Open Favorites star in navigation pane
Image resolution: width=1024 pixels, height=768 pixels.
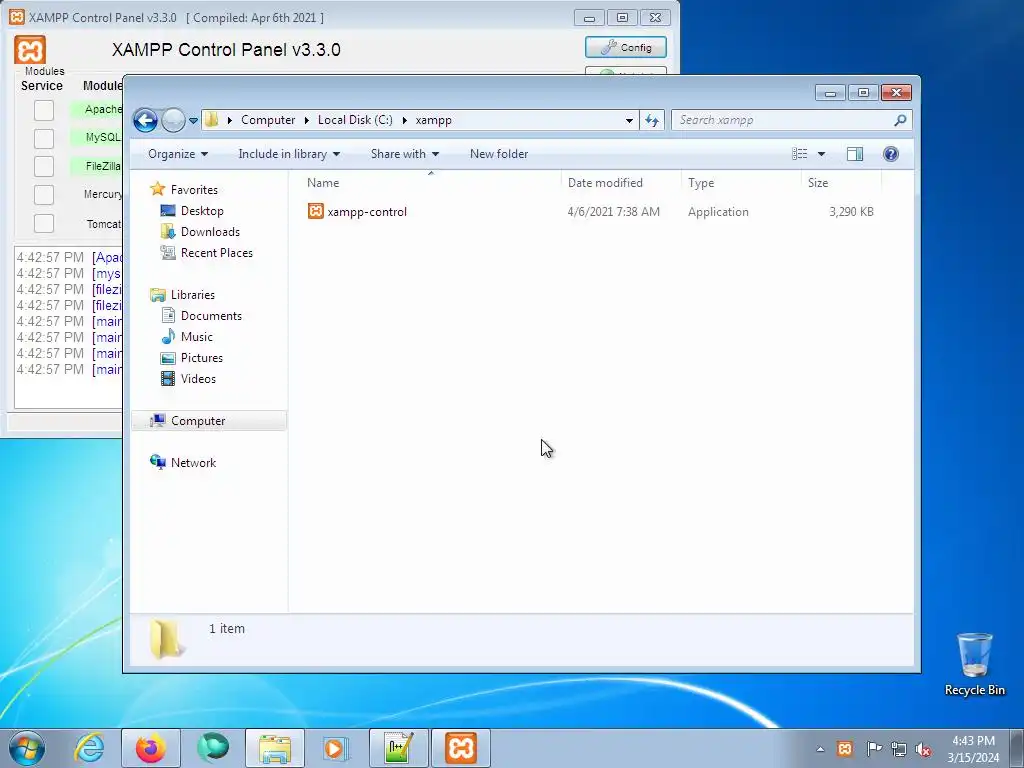[x=157, y=189]
